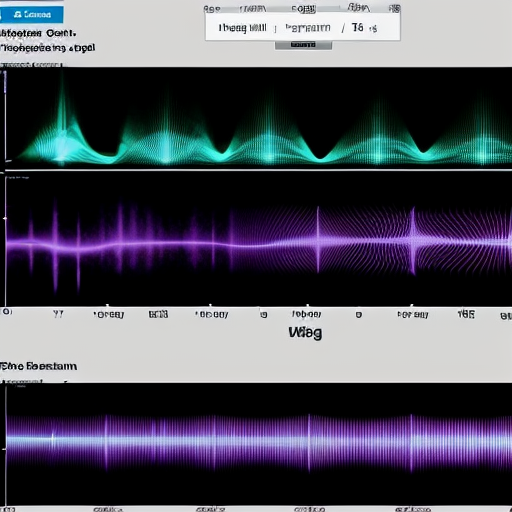Click the blue button in the top-left corner
Image resolution: width=512 pixels, height=512 pixels.
click(x=31, y=15)
